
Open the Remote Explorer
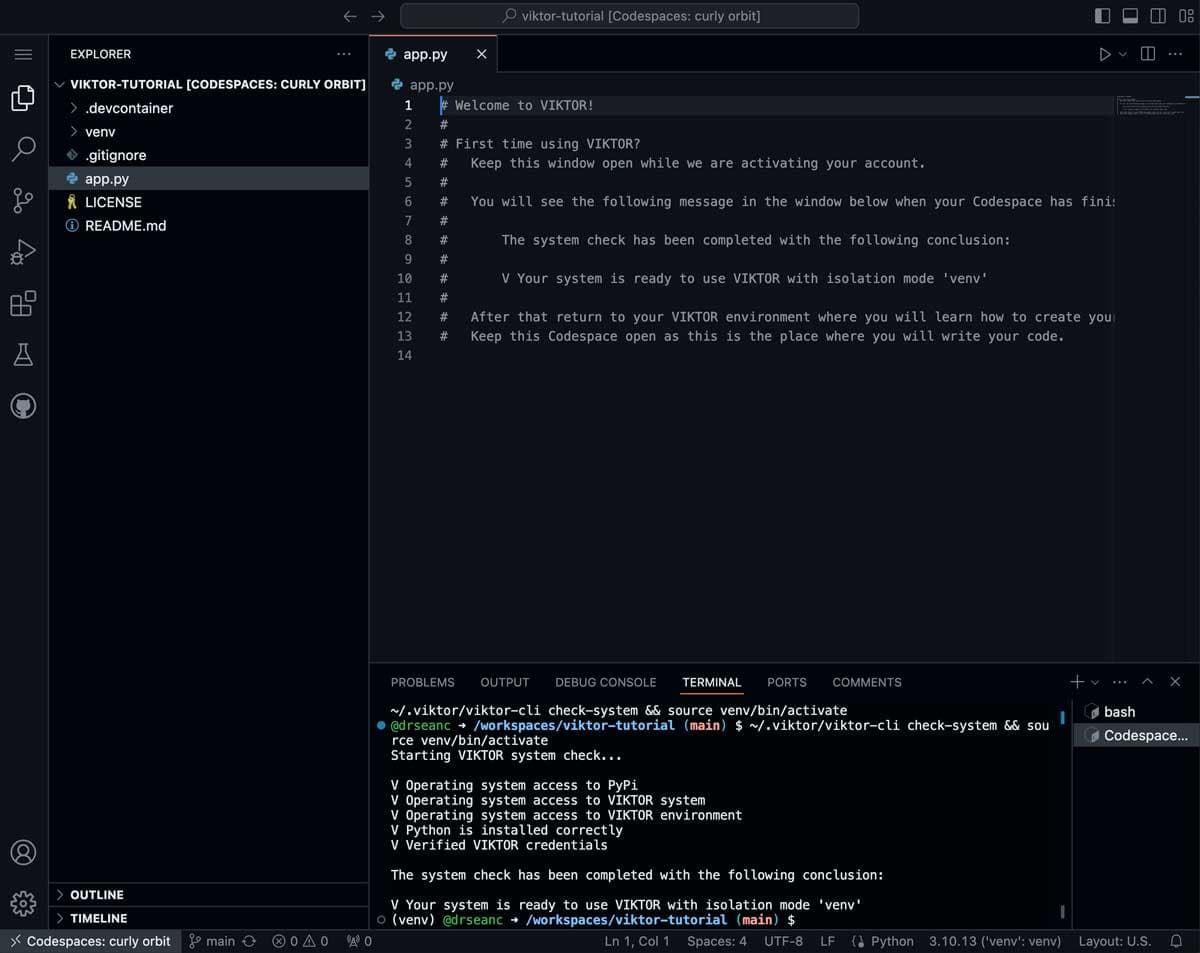23,406
